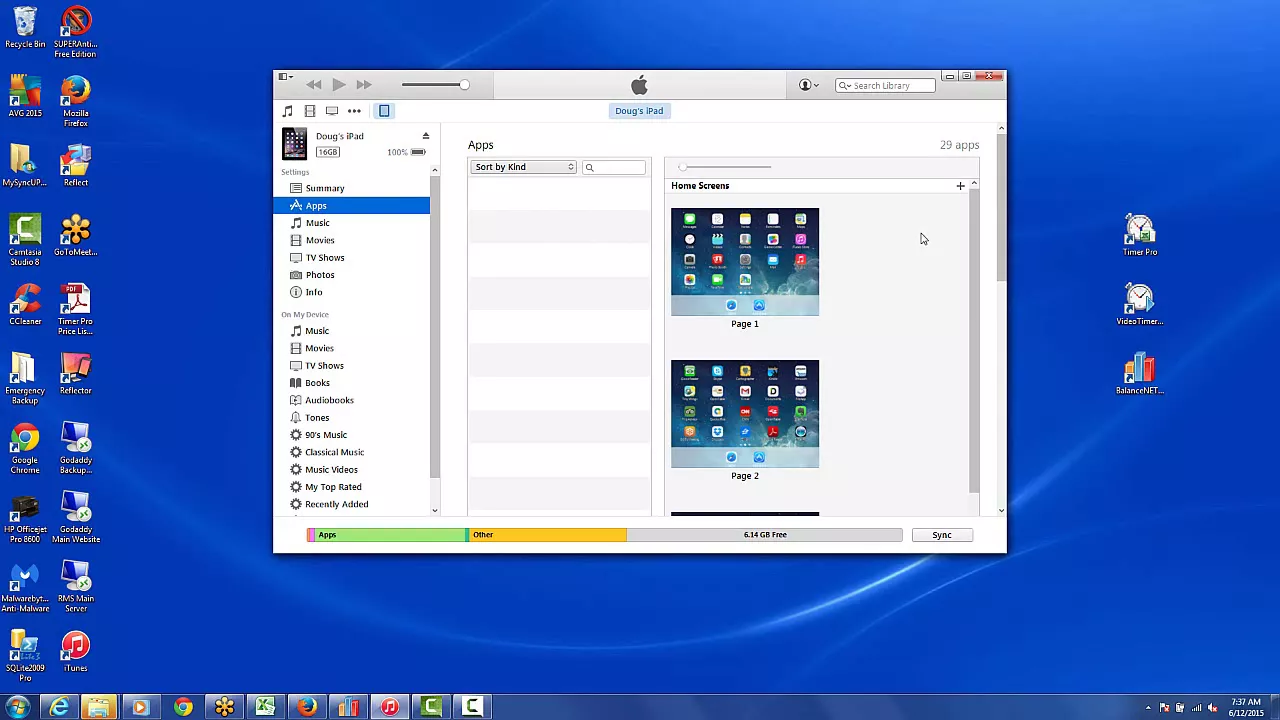Click the apps search field
Screen dimensions: 1280x720
click(614, 167)
